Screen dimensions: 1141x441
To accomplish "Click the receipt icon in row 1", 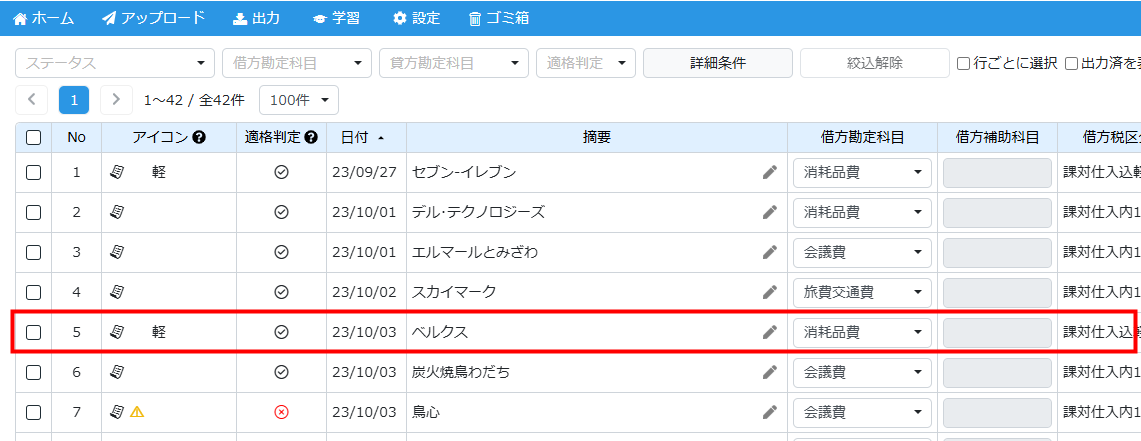I will [117, 172].
